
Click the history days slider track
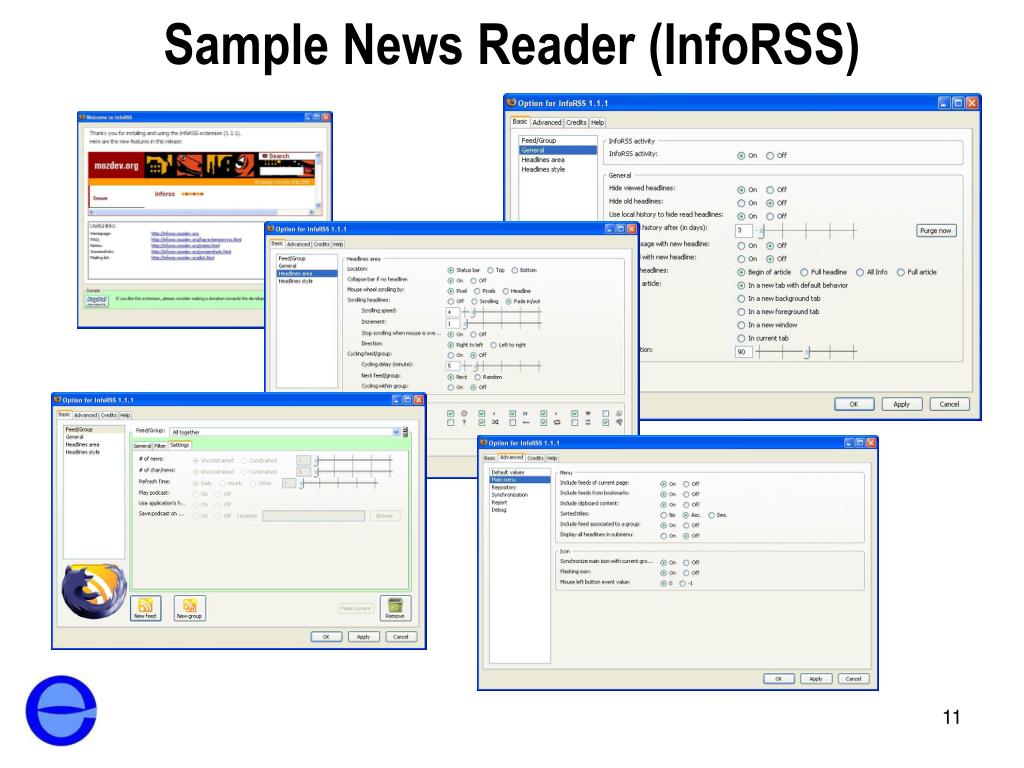[806, 231]
